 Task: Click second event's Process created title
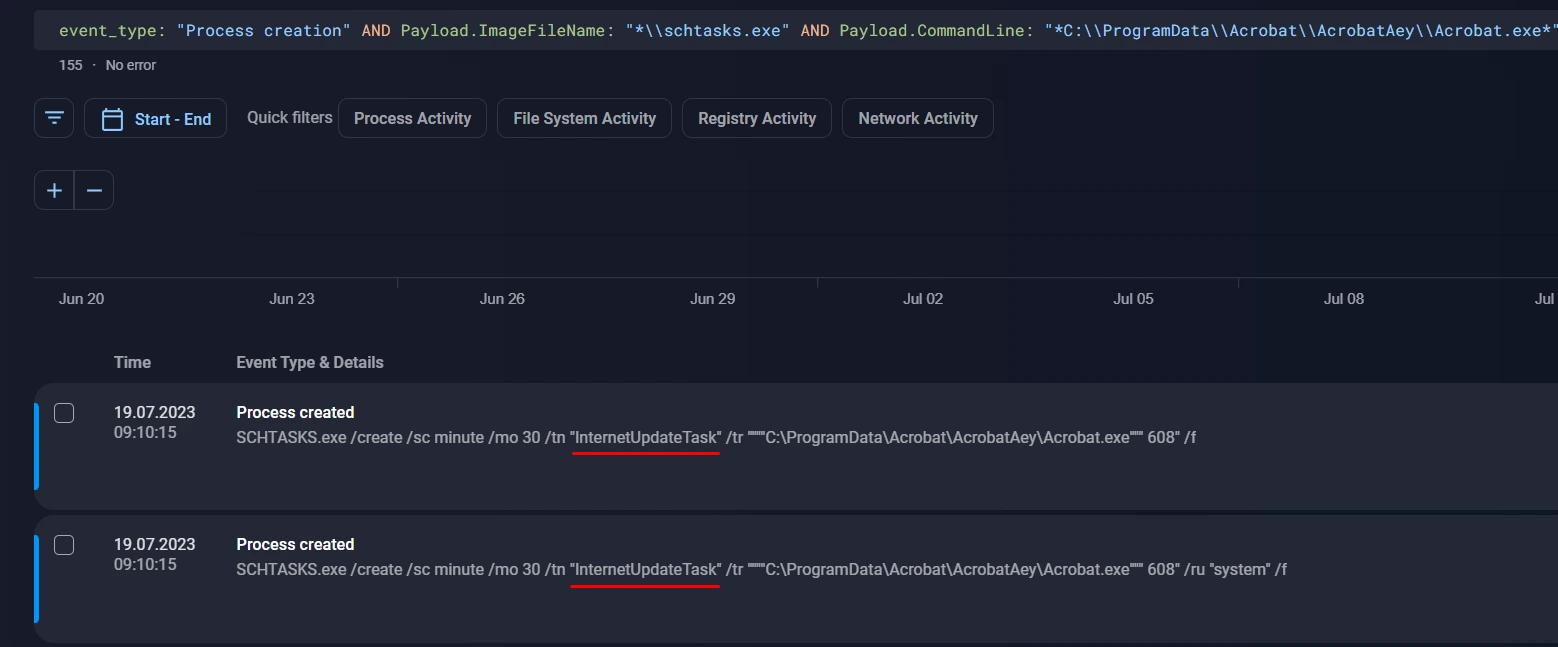click(295, 544)
